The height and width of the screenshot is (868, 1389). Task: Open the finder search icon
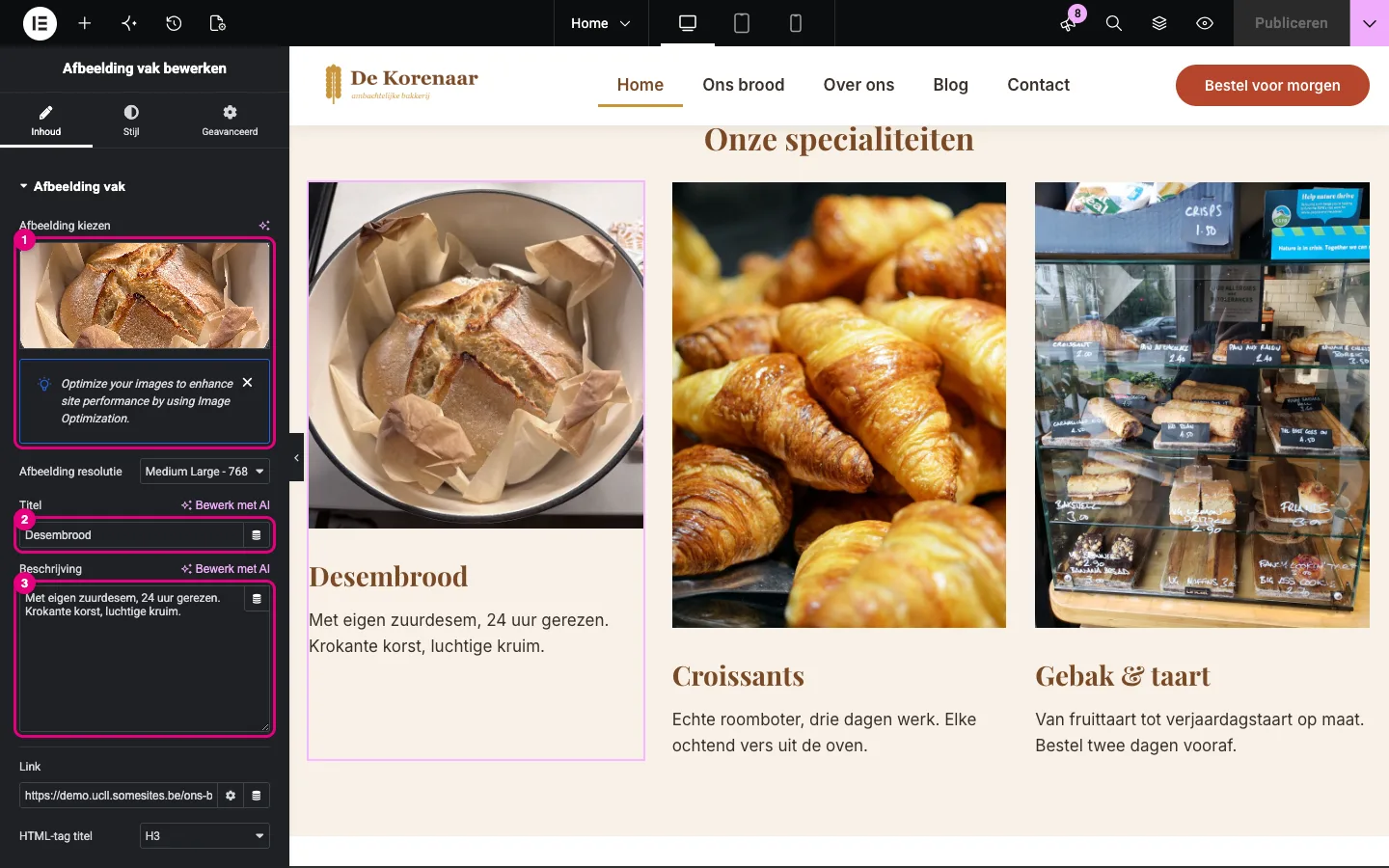[x=1114, y=23]
